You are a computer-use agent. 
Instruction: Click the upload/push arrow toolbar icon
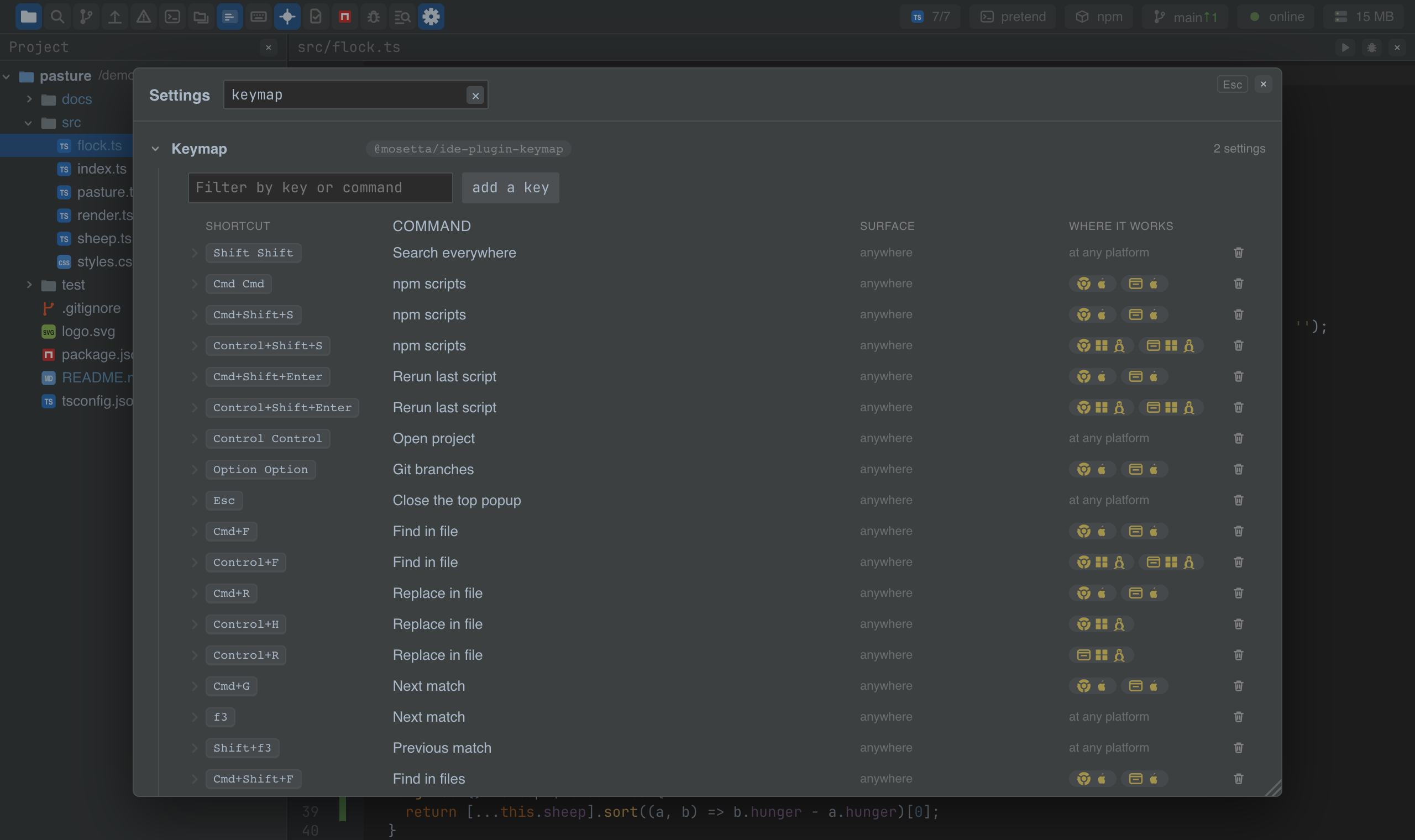point(115,17)
